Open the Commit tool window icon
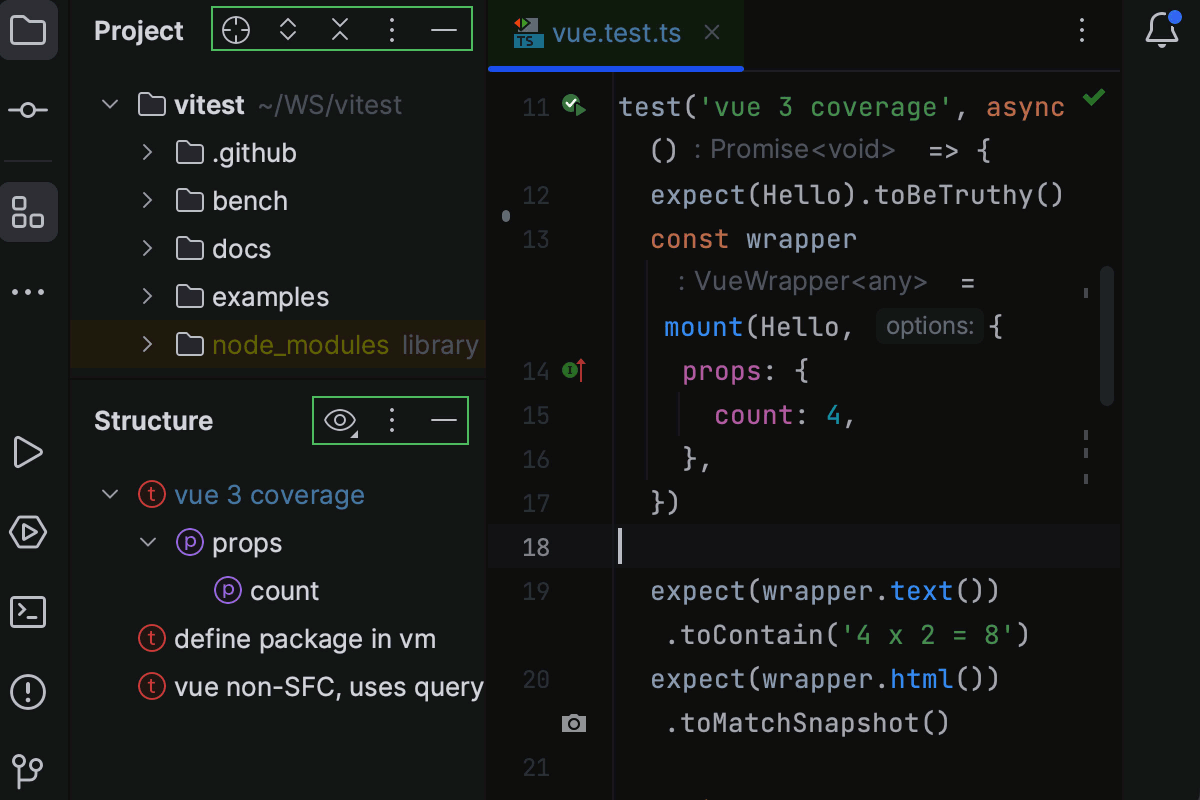 coord(28,110)
